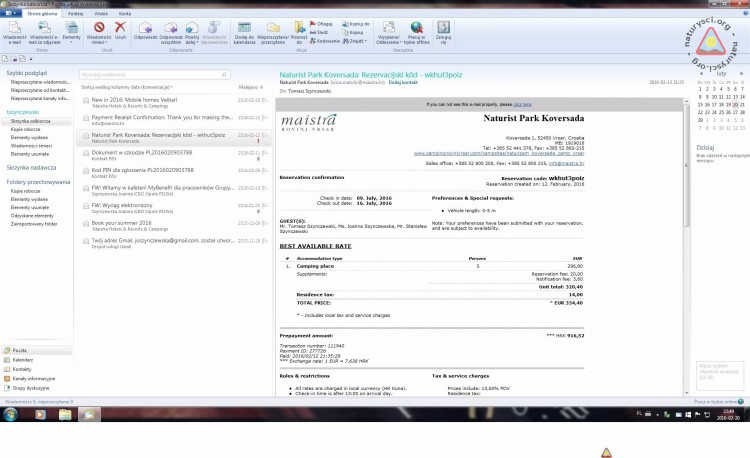
Task: Select 'Book your summer 2016' email
Action: pyautogui.click(x=175, y=226)
